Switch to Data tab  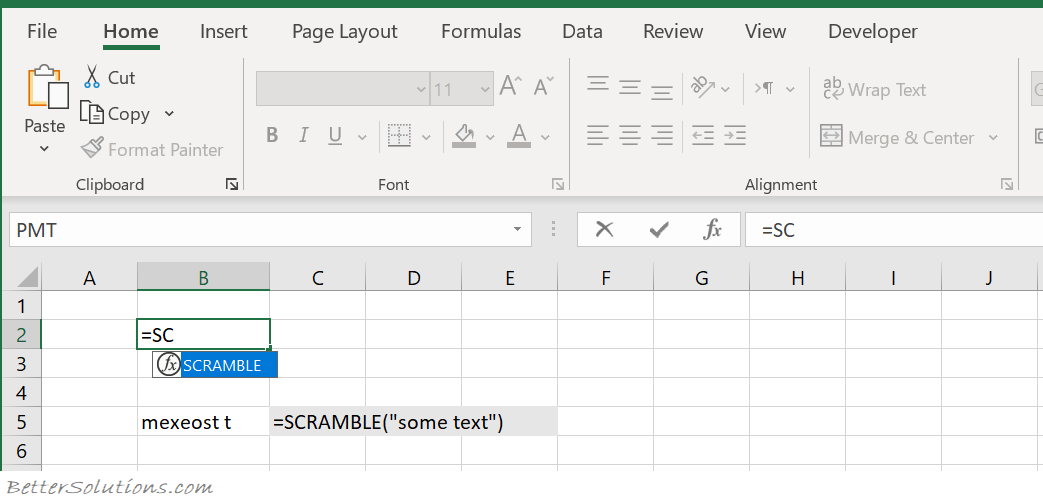pyautogui.click(x=582, y=31)
